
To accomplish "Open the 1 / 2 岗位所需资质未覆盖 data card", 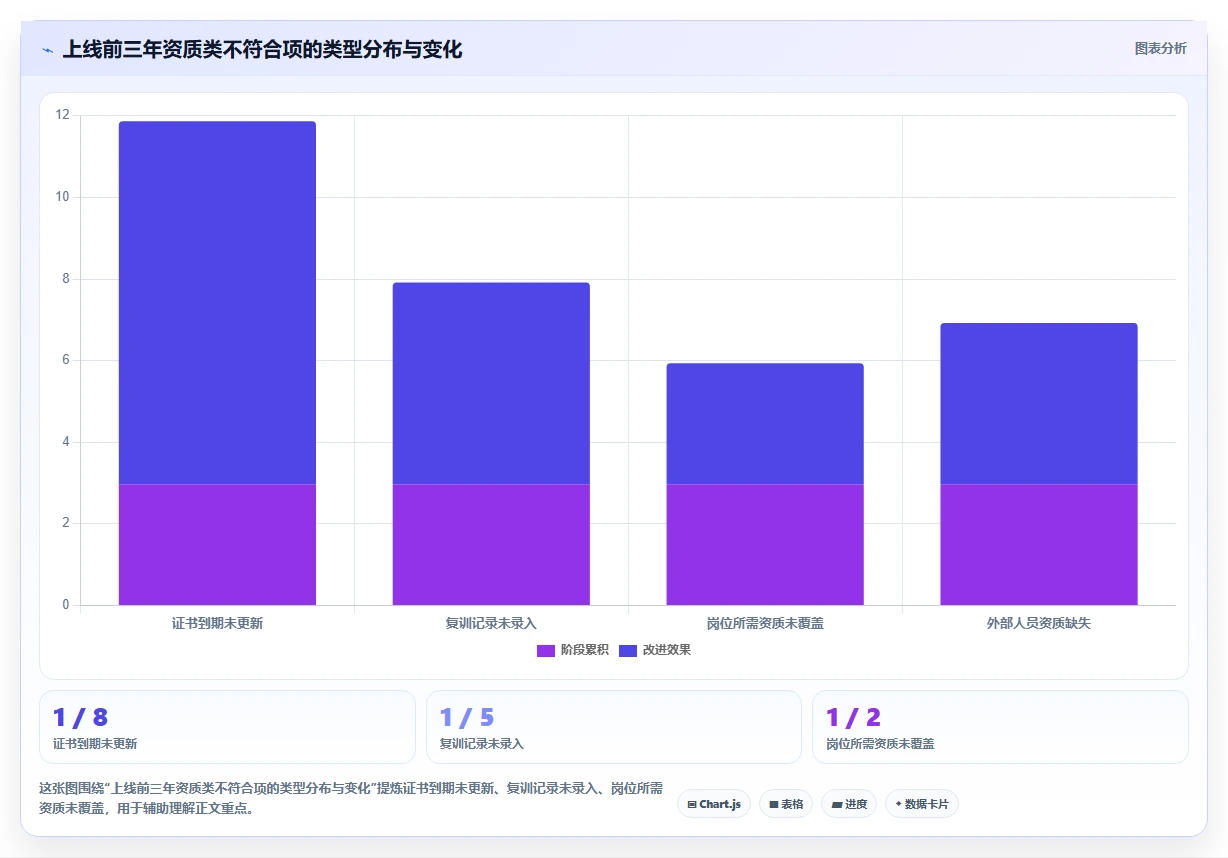I will [1000, 727].
